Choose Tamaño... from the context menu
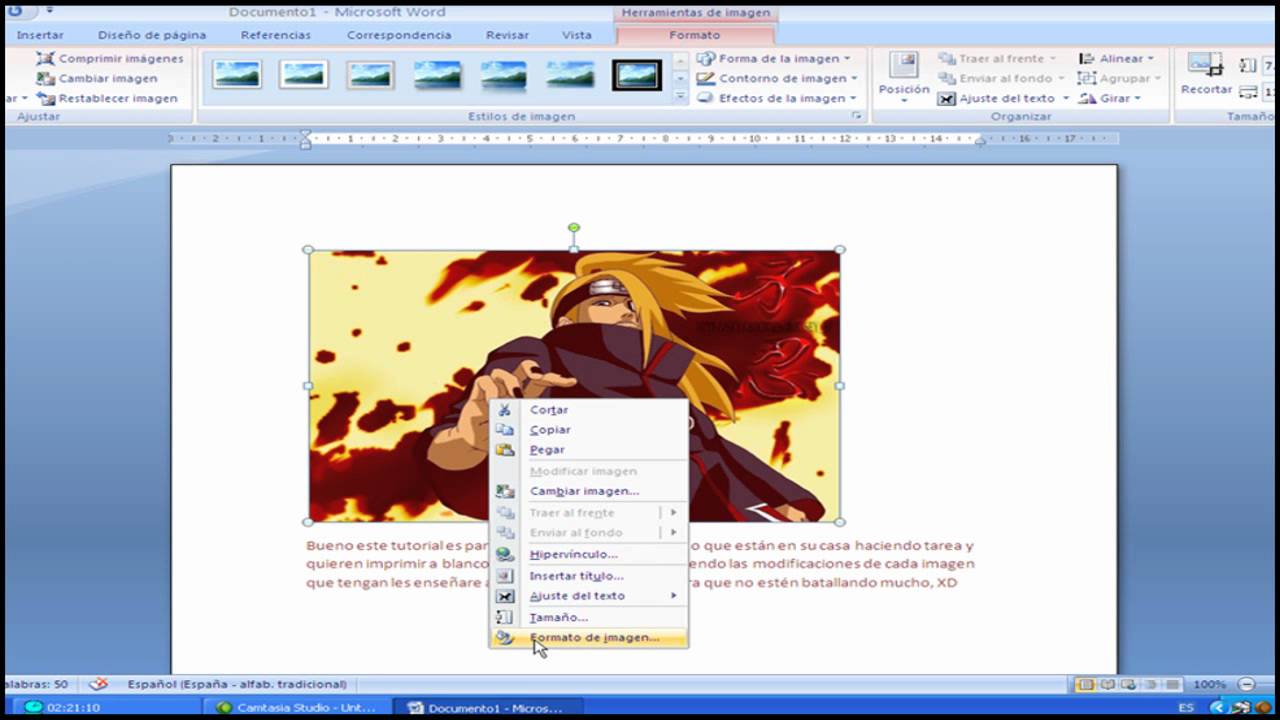Viewport: 1280px width, 720px height. point(588,618)
